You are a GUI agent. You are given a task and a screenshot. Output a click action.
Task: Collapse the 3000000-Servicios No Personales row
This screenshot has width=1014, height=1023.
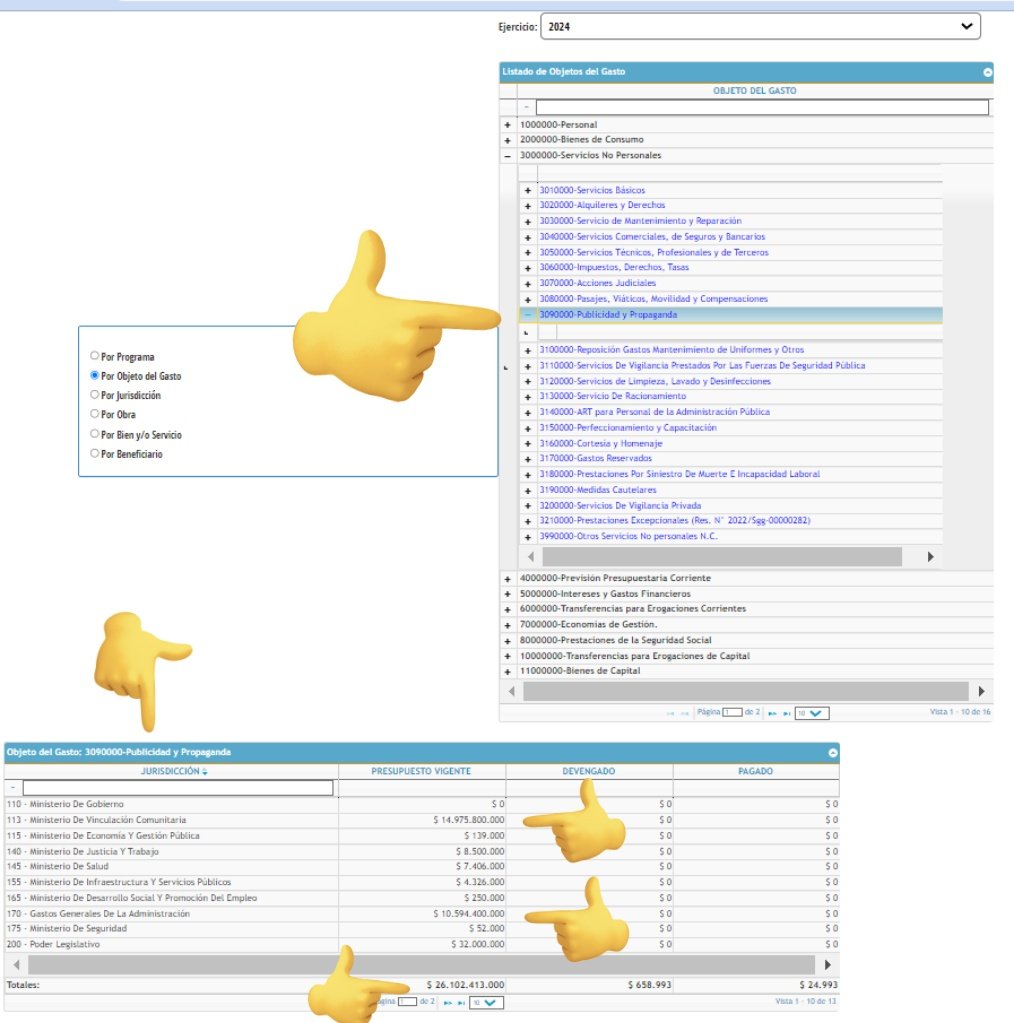508,156
